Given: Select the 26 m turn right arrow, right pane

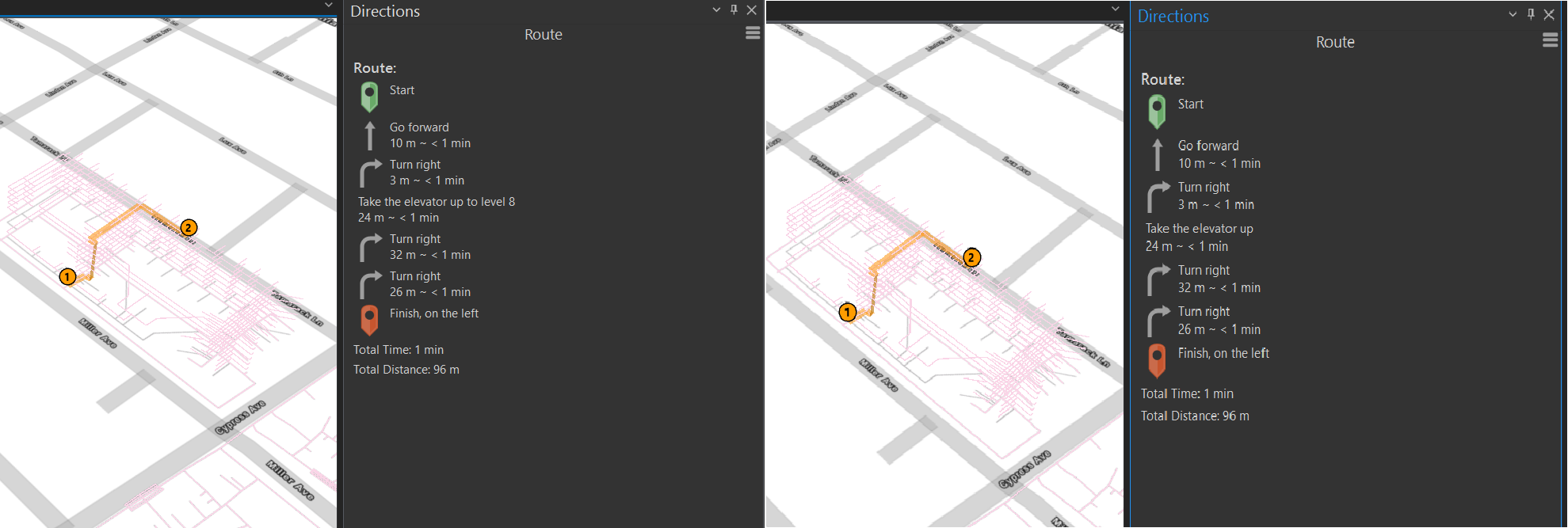Looking at the screenshot, I should [x=1158, y=321].
